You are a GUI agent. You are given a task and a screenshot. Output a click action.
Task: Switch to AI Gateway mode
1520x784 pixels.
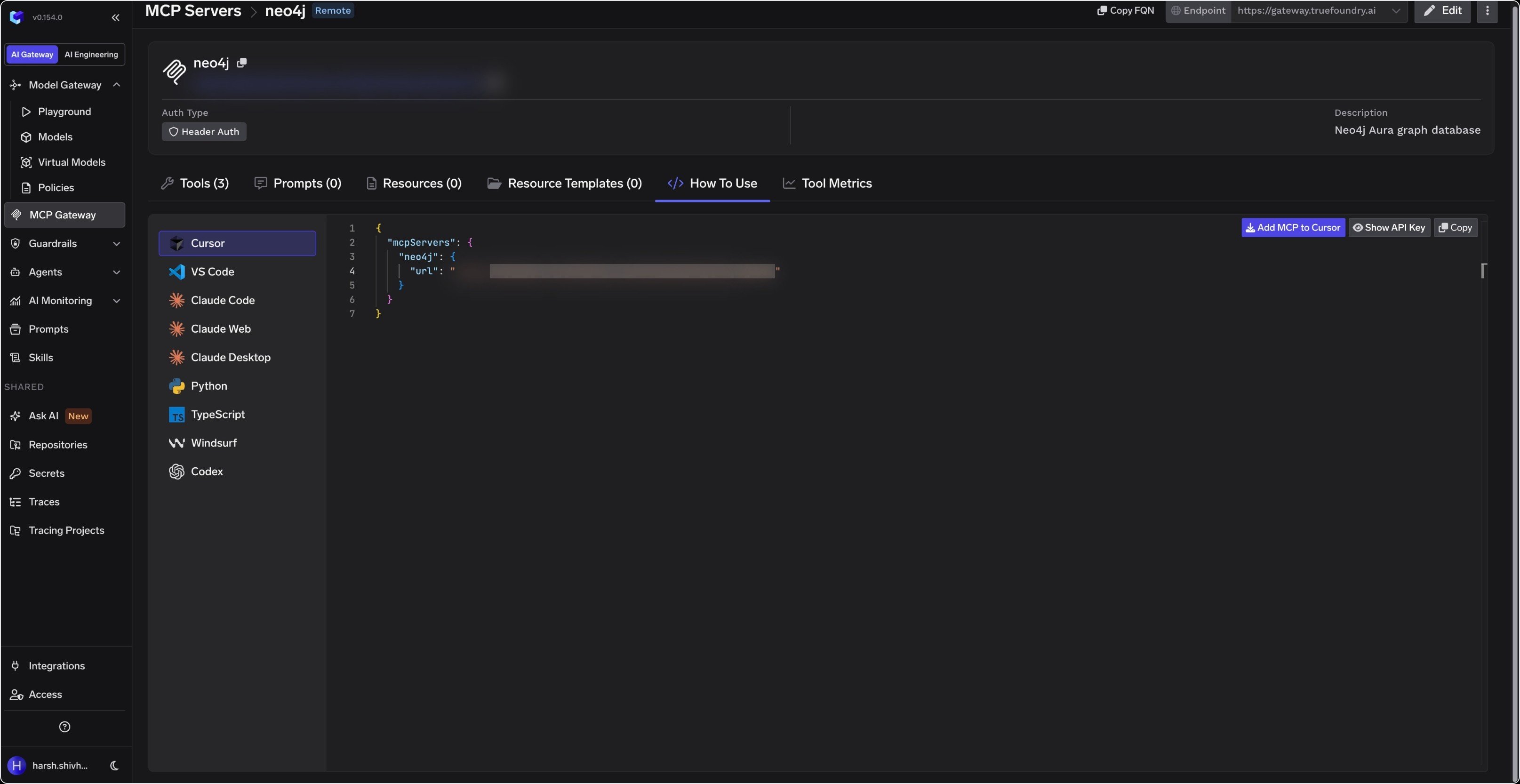(x=32, y=54)
